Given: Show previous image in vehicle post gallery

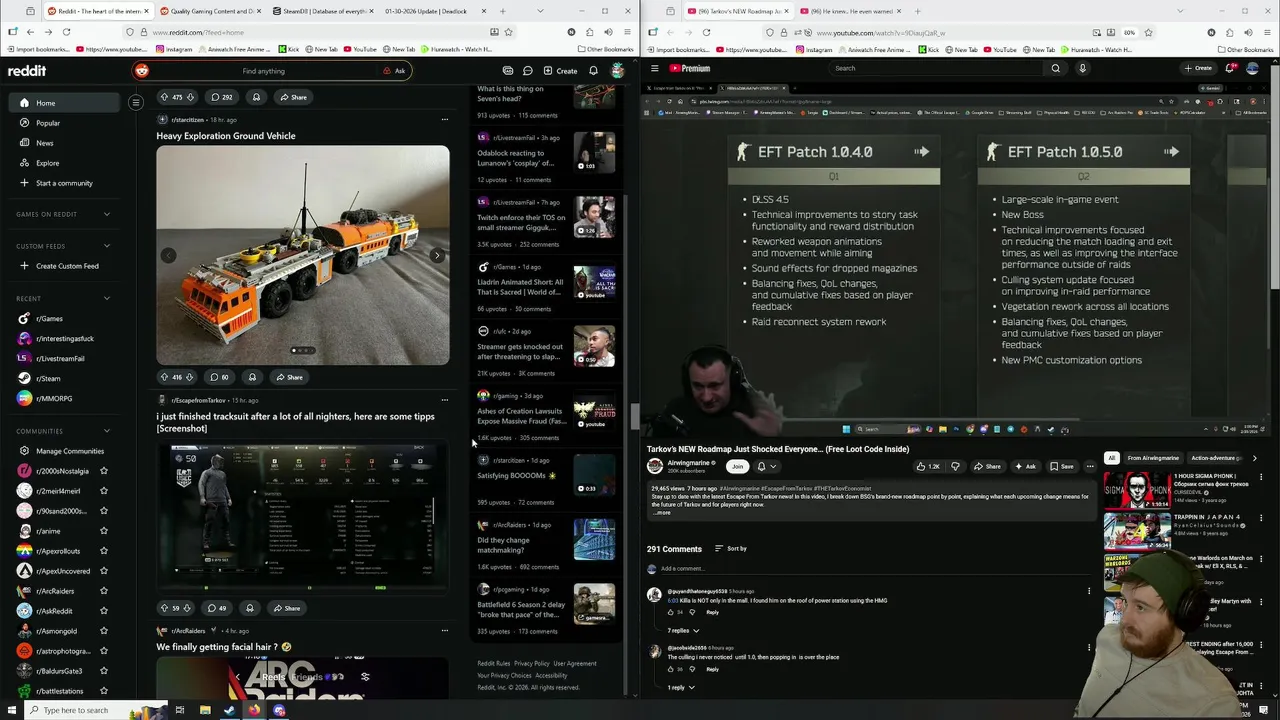Looking at the screenshot, I should [168, 256].
